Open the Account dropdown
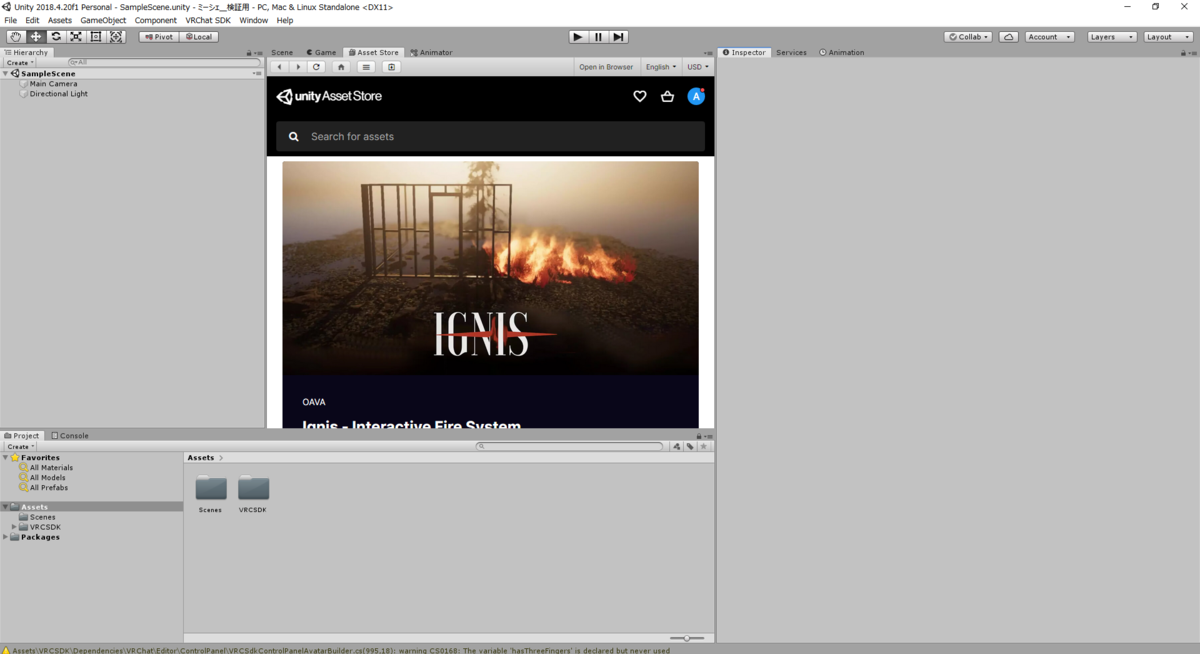Viewport: 1200px width, 654px height. [x=1050, y=37]
